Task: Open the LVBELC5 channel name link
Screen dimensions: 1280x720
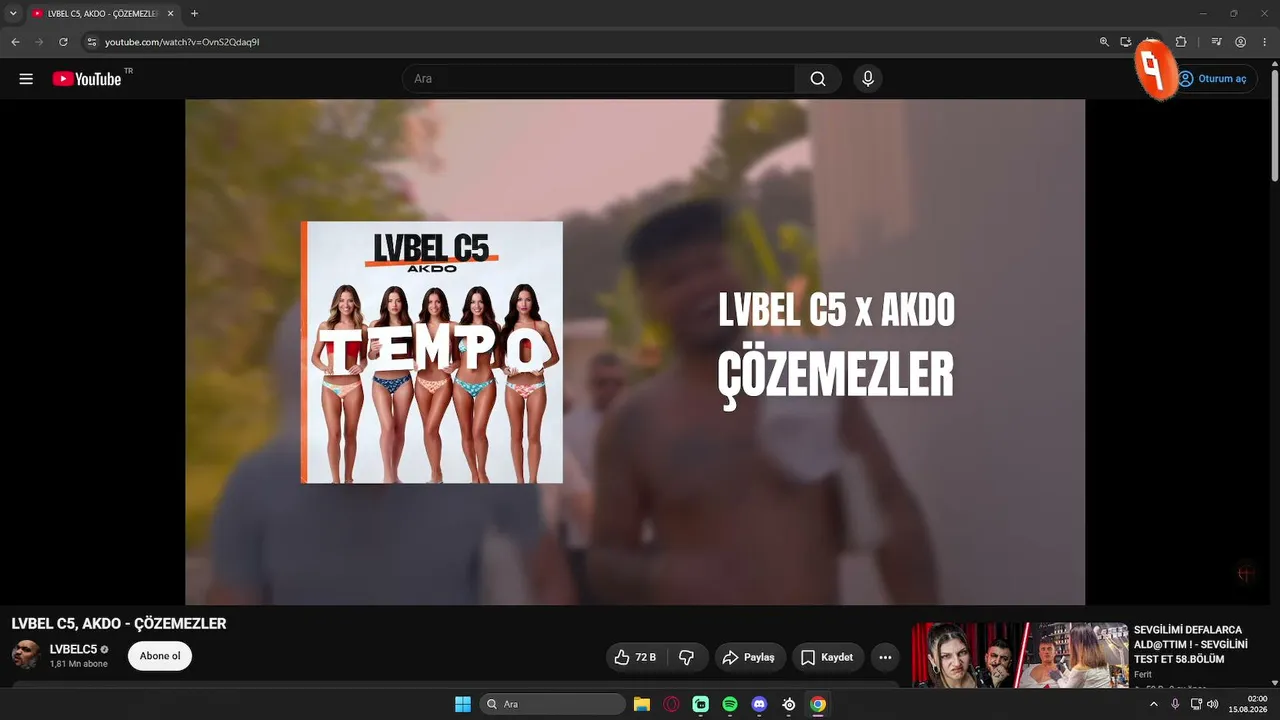Action: click(x=73, y=649)
